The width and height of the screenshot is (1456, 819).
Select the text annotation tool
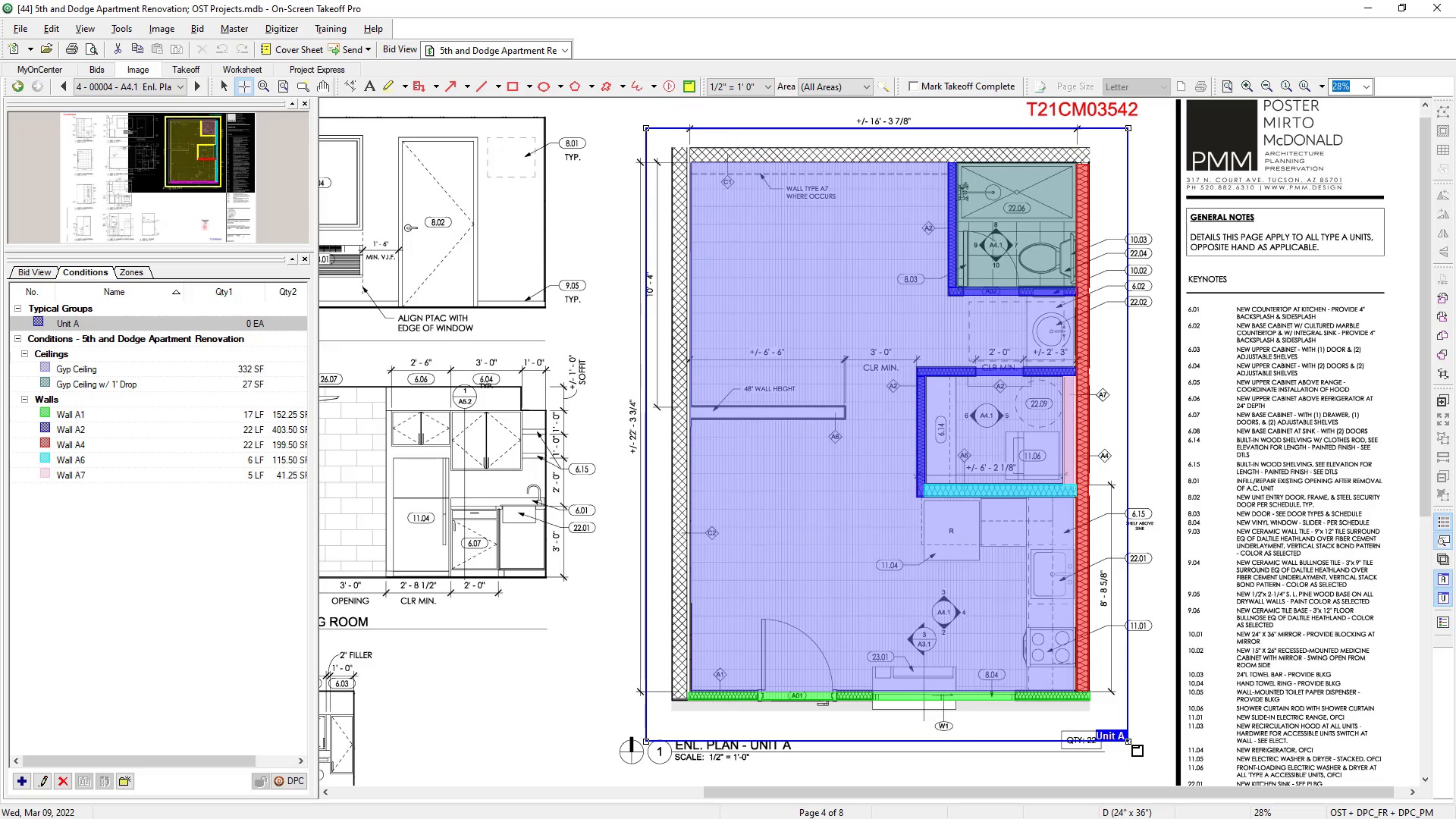(369, 86)
